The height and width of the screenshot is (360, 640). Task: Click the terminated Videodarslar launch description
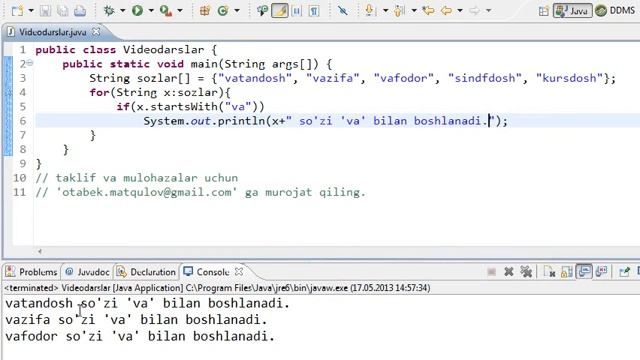(x=217, y=288)
